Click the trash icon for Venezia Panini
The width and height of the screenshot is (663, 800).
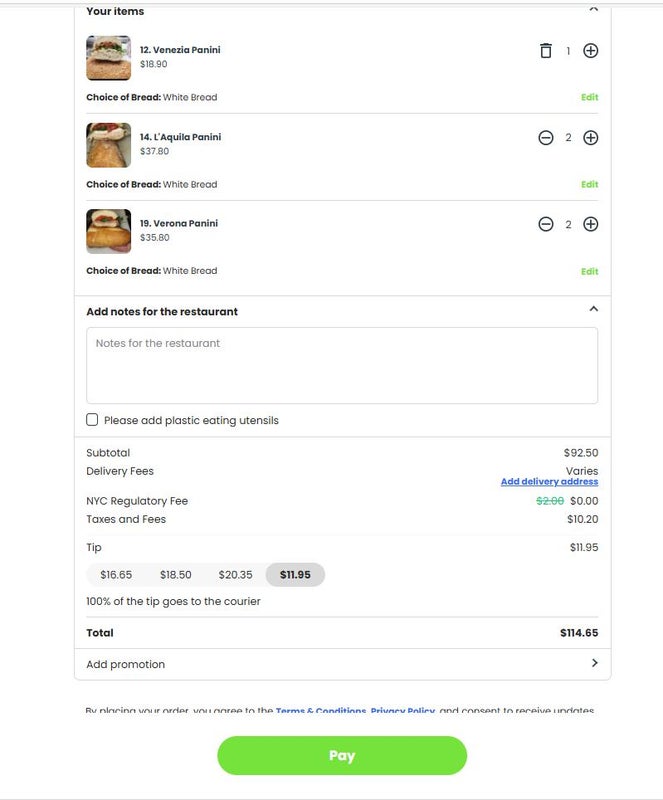point(545,51)
